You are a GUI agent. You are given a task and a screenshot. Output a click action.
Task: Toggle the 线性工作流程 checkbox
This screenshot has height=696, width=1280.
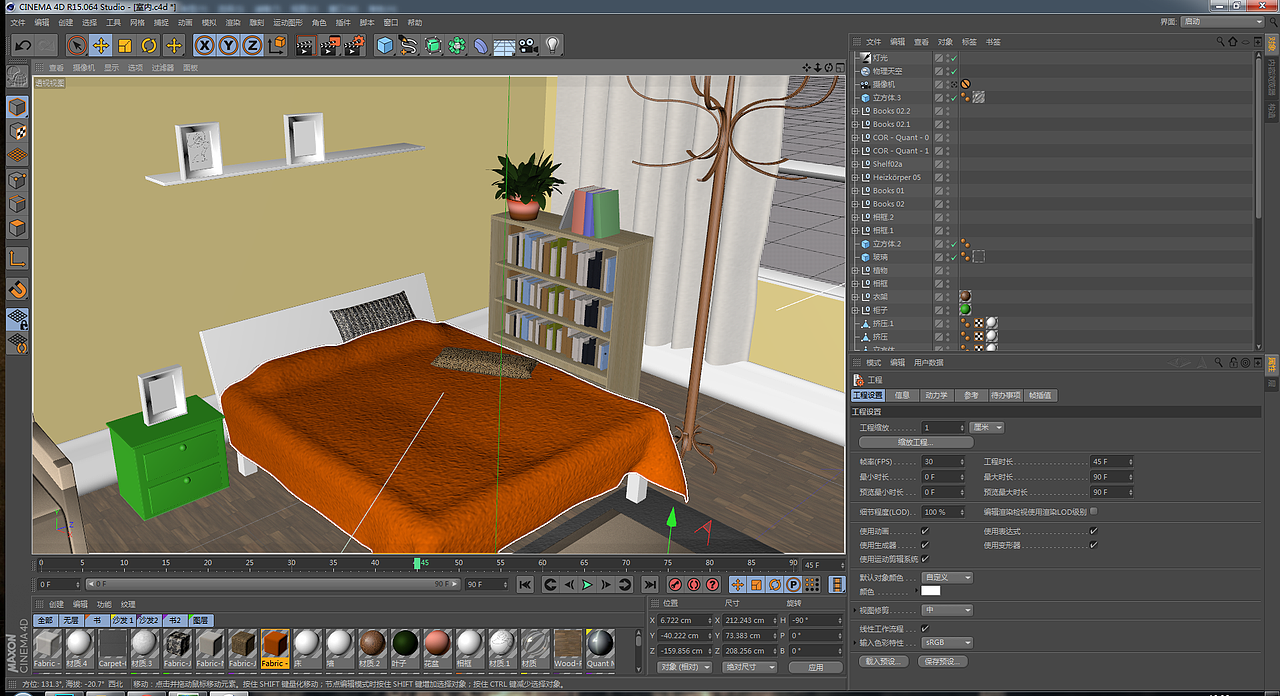tap(924, 629)
